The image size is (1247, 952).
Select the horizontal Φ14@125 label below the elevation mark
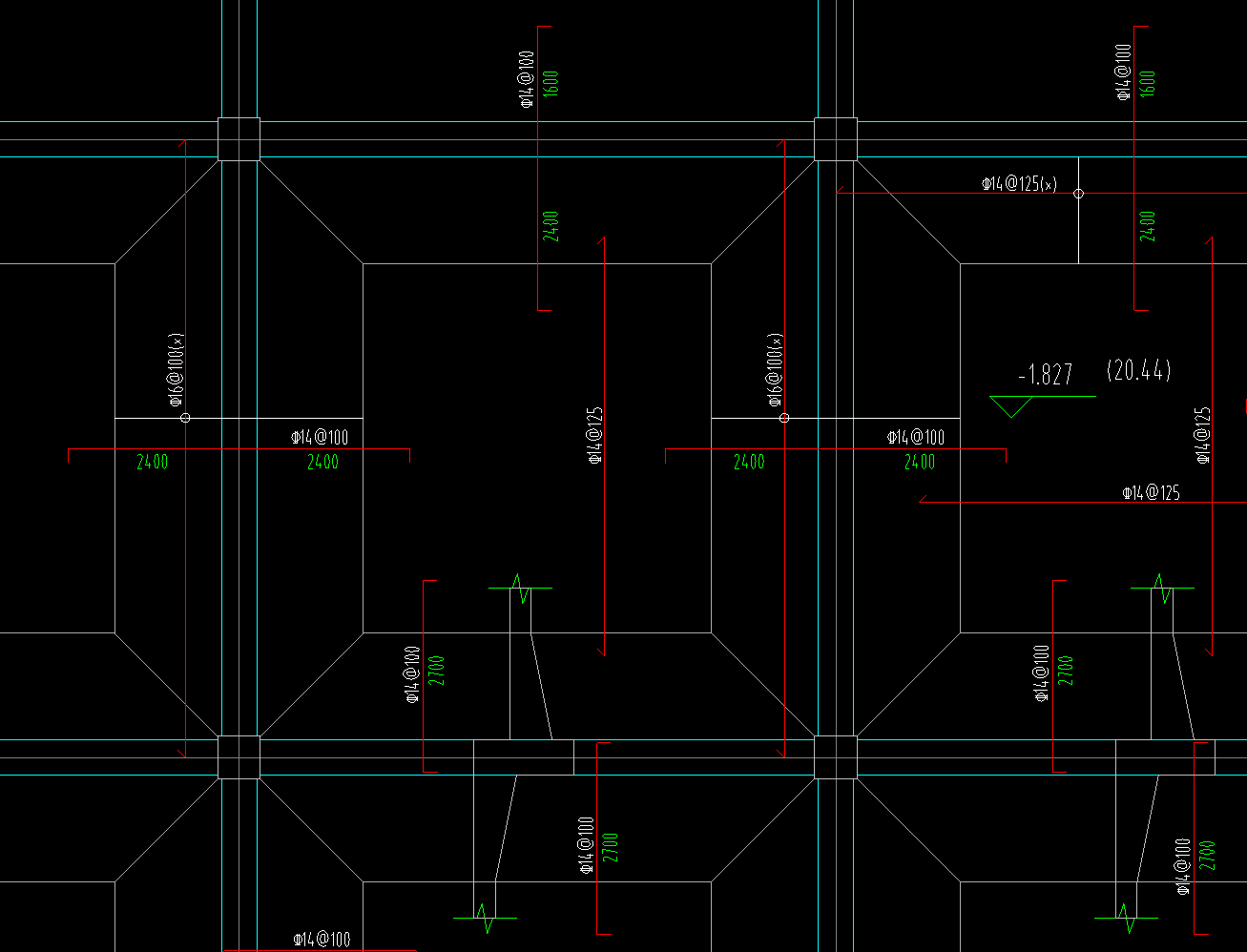coord(1151,493)
